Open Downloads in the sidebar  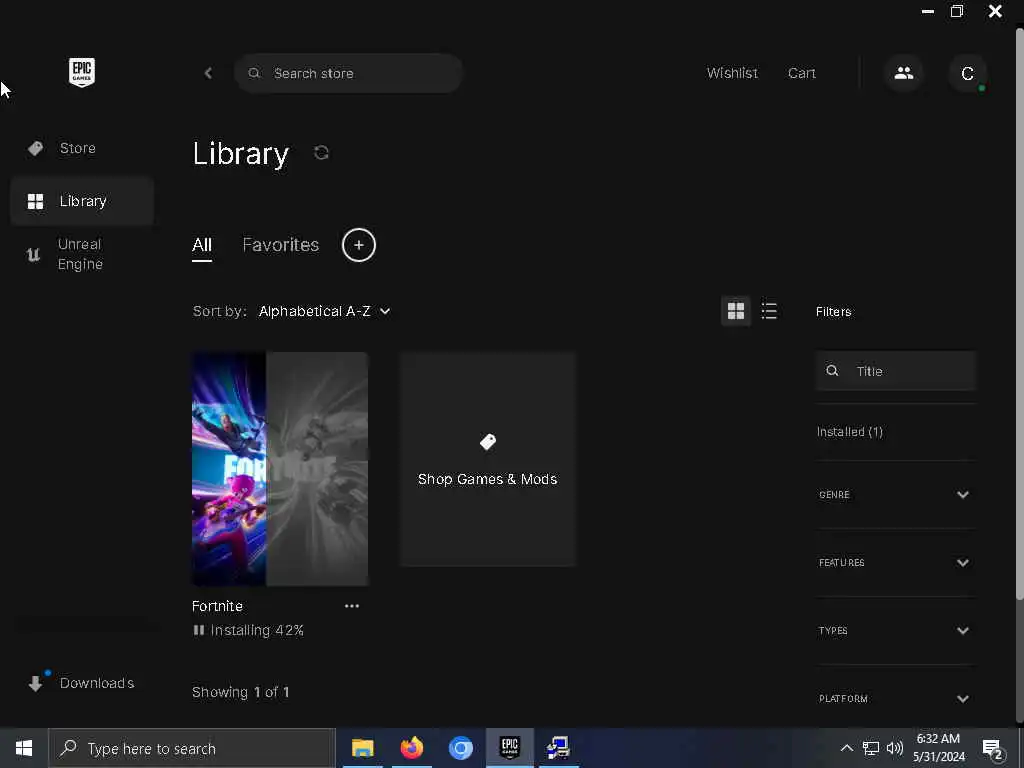tap(82, 683)
